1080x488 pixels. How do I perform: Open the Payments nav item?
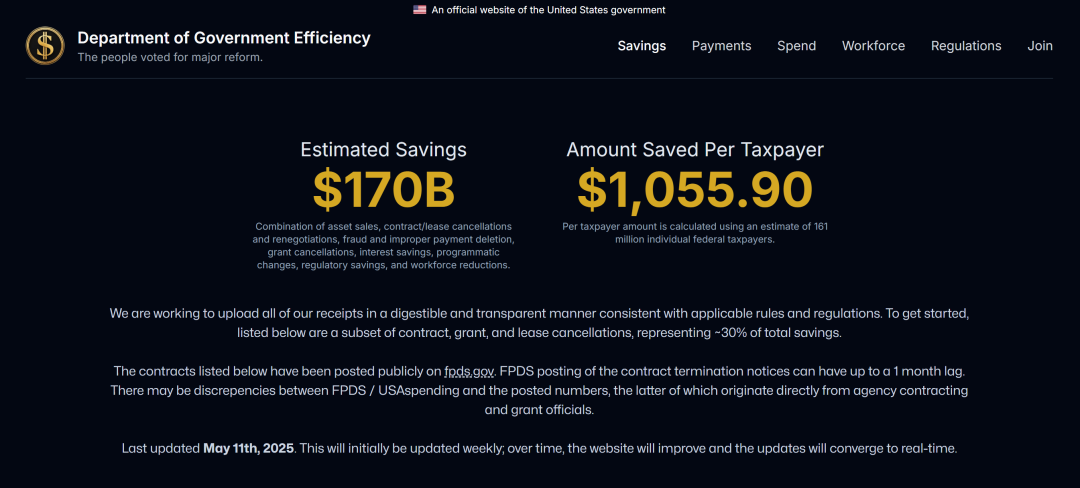coord(721,46)
